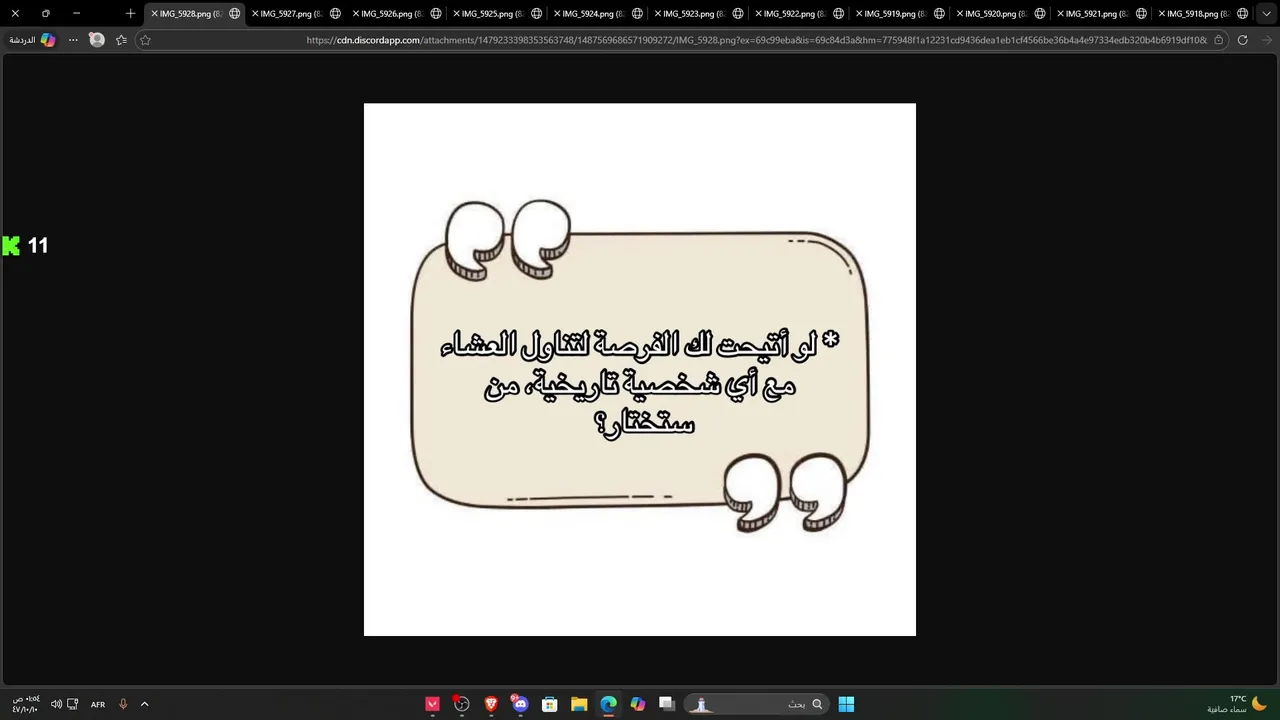Viewport: 1280px width, 720px height.
Task: Open the volume speaker tray icon
Action: (56, 704)
